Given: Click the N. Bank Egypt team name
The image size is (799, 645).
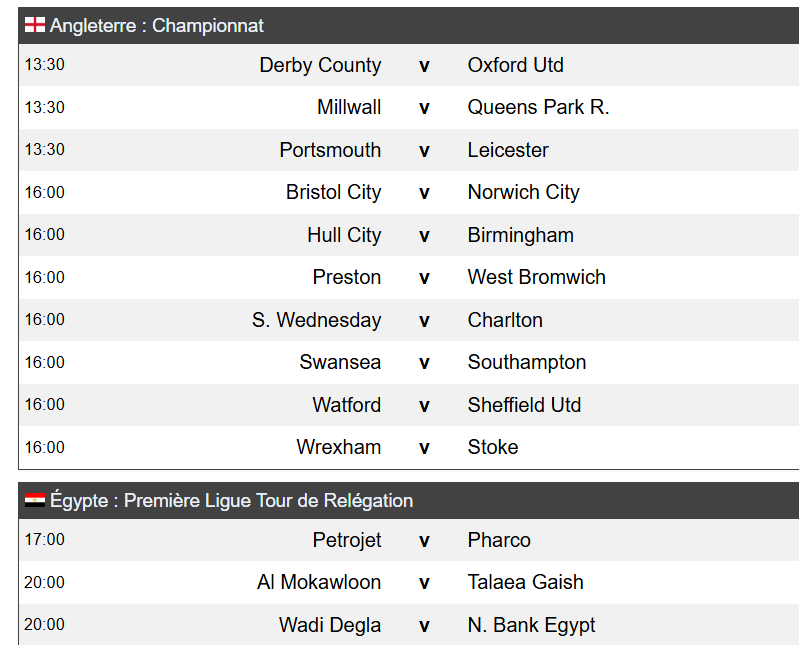Looking at the screenshot, I should tap(531, 625).
